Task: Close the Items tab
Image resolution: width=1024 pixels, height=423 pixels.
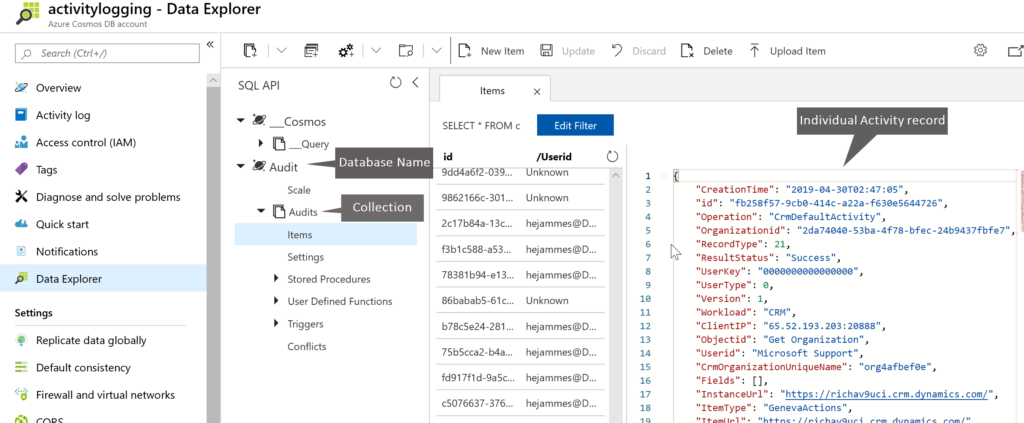Action: pos(537,92)
